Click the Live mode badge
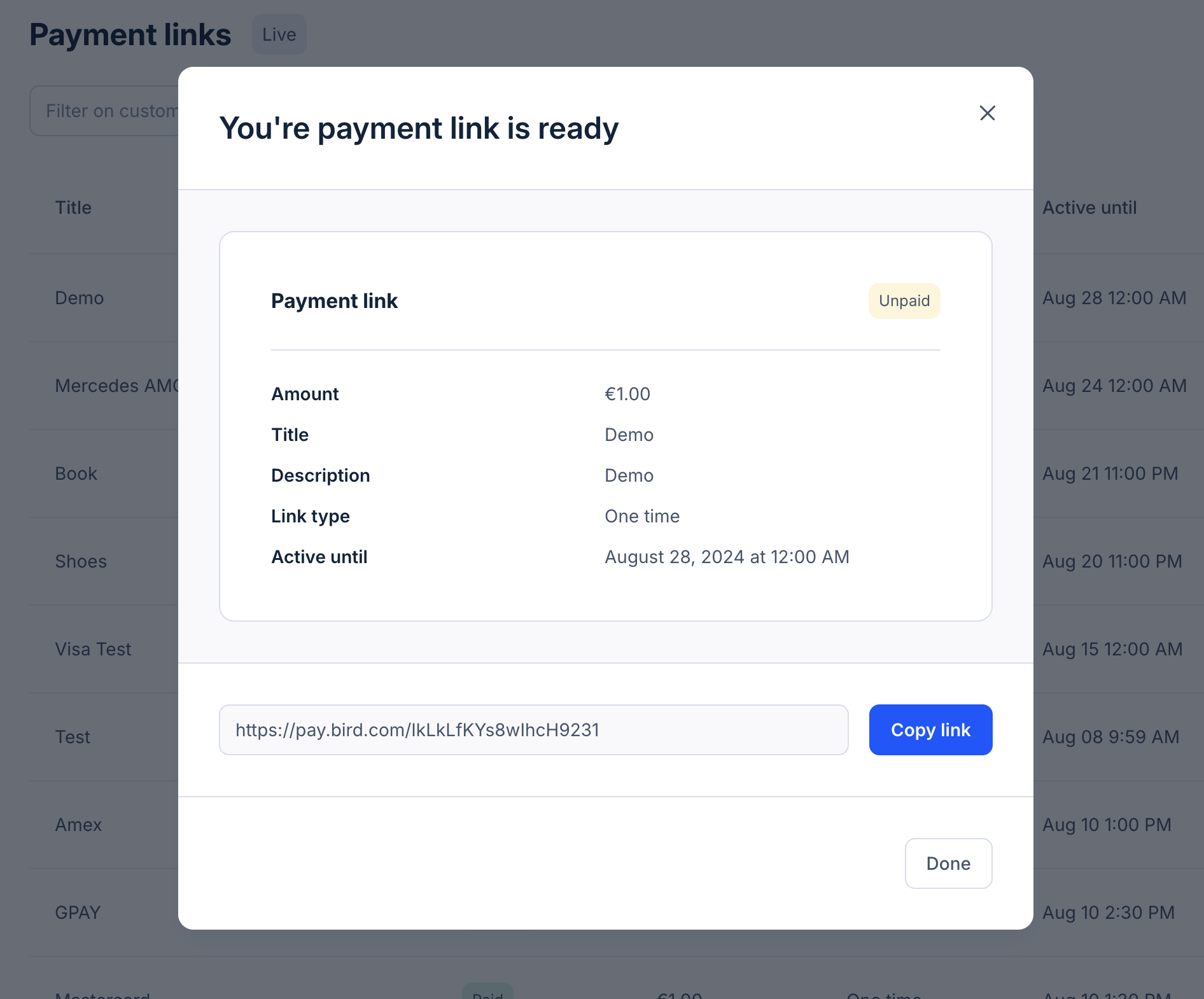 [279, 34]
